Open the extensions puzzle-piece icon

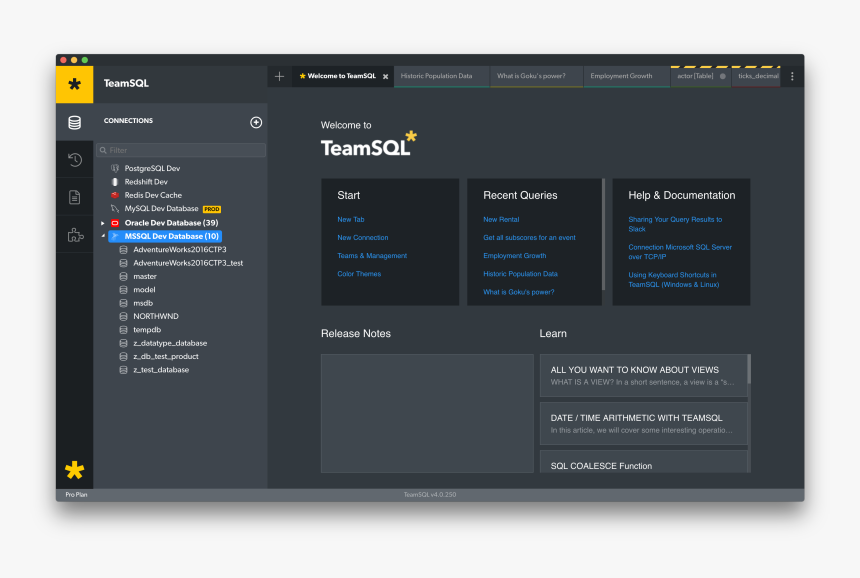coord(75,235)
